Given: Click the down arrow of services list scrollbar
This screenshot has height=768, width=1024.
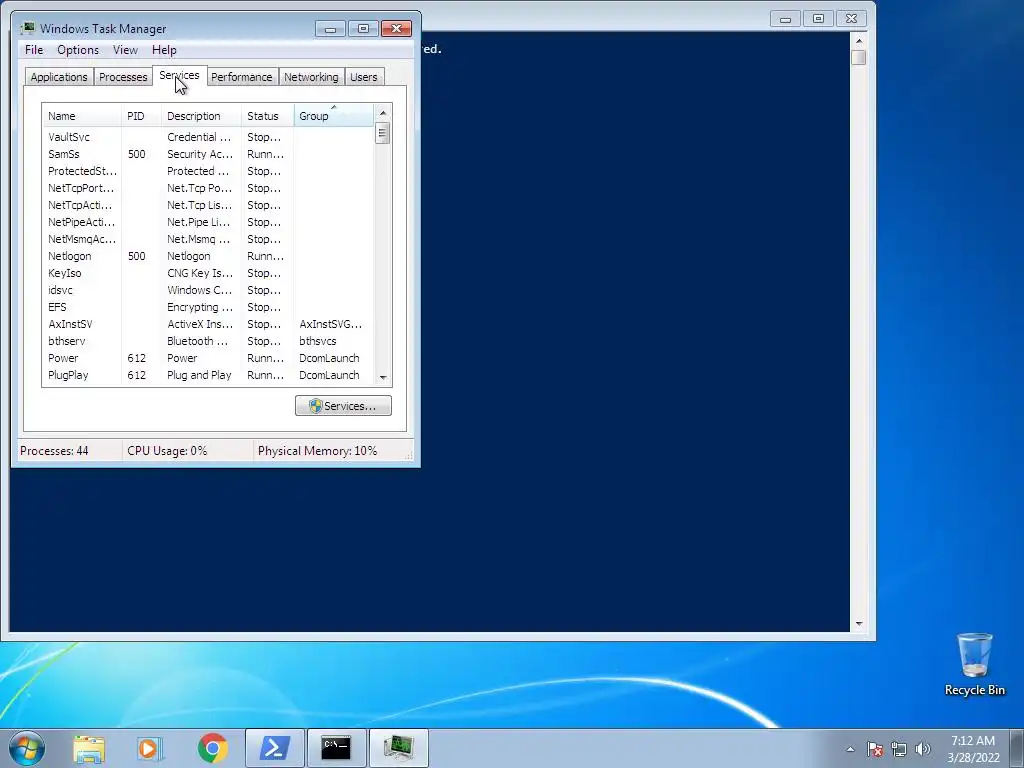Looking at the screenshot, I should 383,377.
